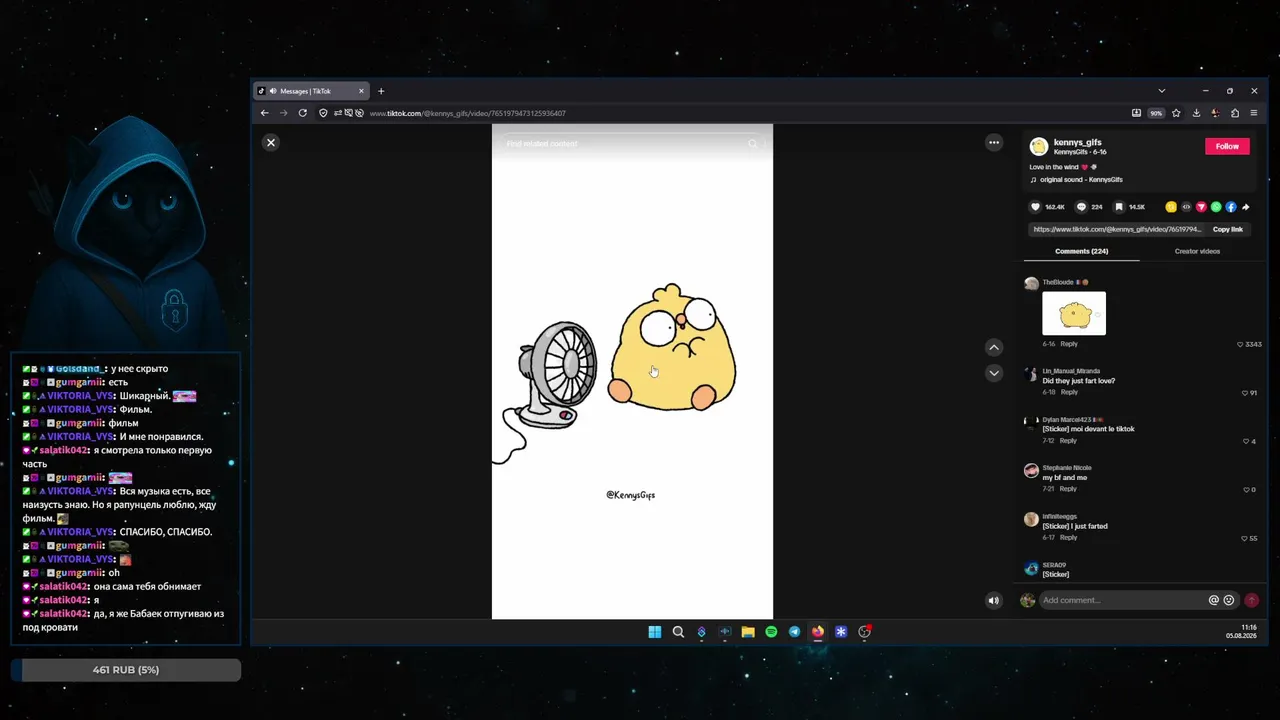This screenshot has height=720, width=1280.
Task: Open the Windows Start menu
Action: tap(655, 632)
